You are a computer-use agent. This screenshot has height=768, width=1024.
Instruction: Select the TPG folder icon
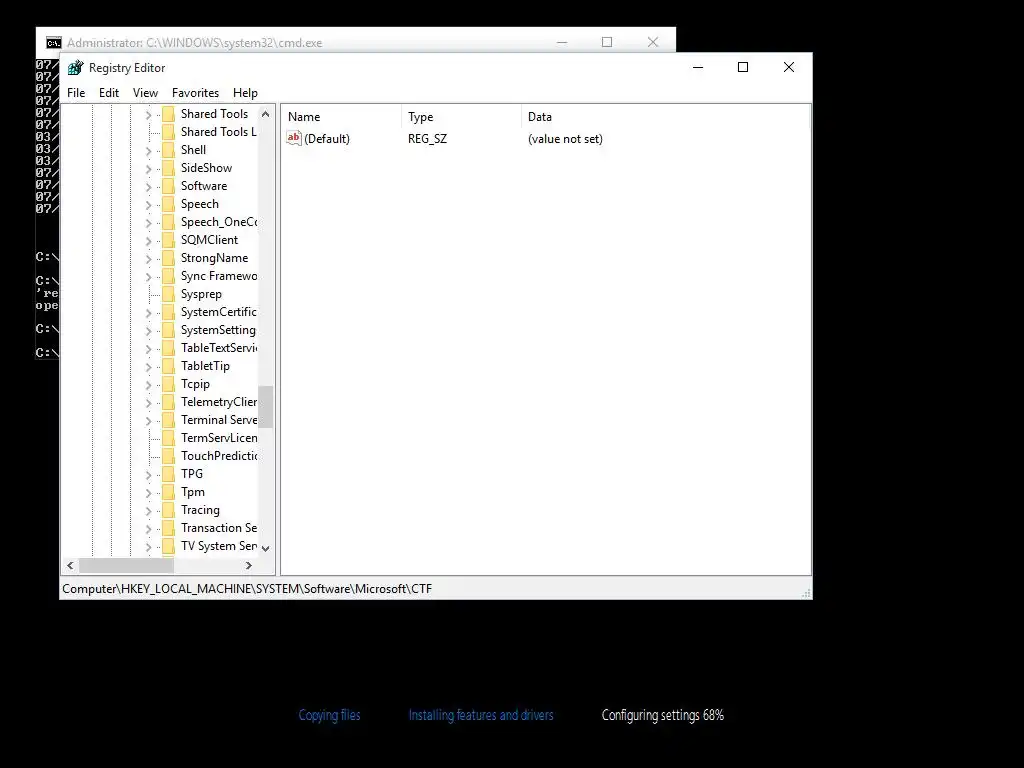(x=168, y=474)
